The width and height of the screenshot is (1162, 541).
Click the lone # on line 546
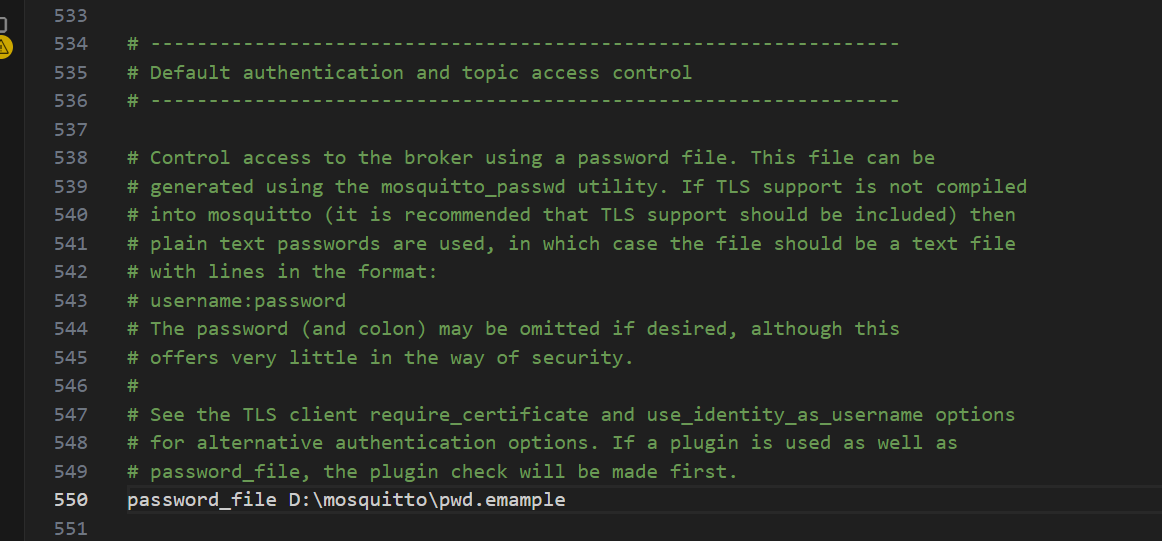[x=132, y=386]
